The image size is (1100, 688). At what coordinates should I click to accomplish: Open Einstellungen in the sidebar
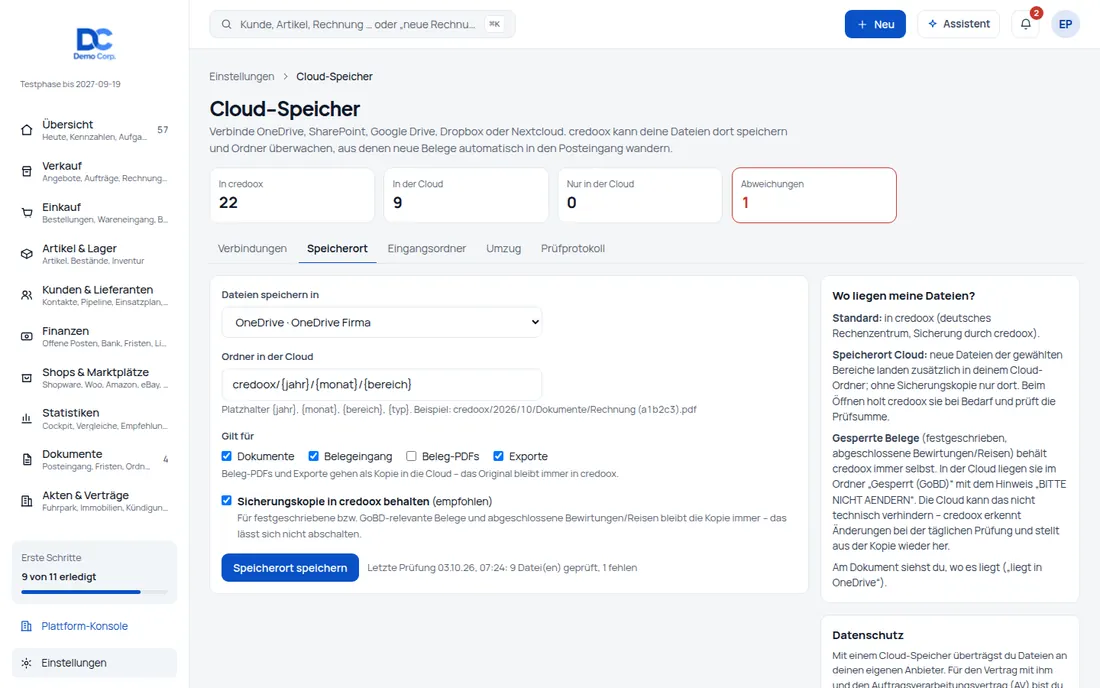pyautogui.click(x=94, y=663)
